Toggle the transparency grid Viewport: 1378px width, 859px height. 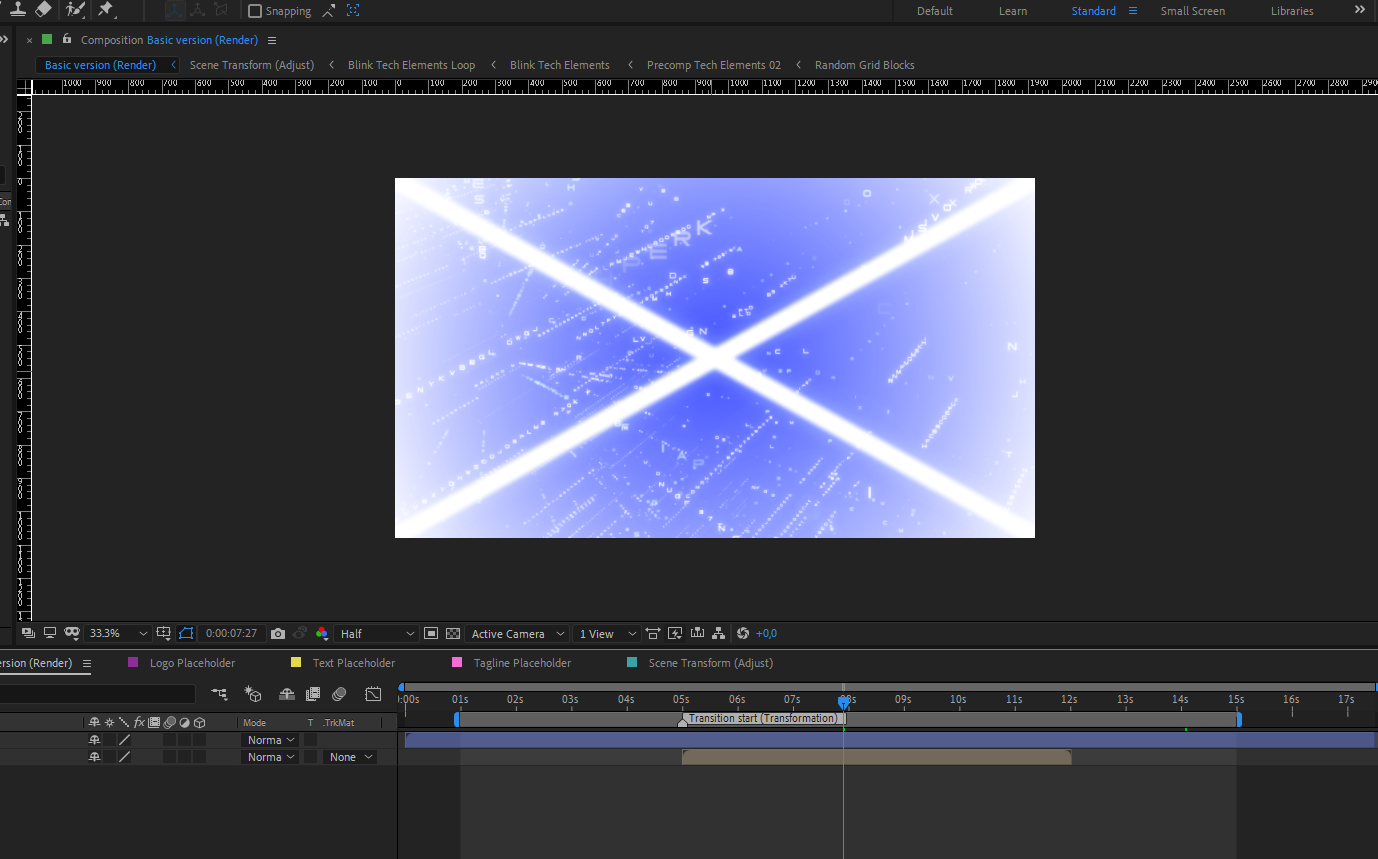(453, 633)
